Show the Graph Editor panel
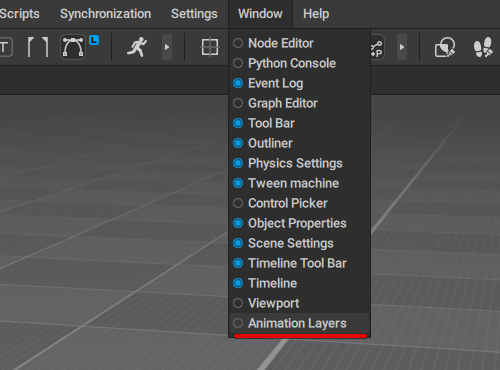The height and width of the screenshot is (370, 500). (300, 103)
